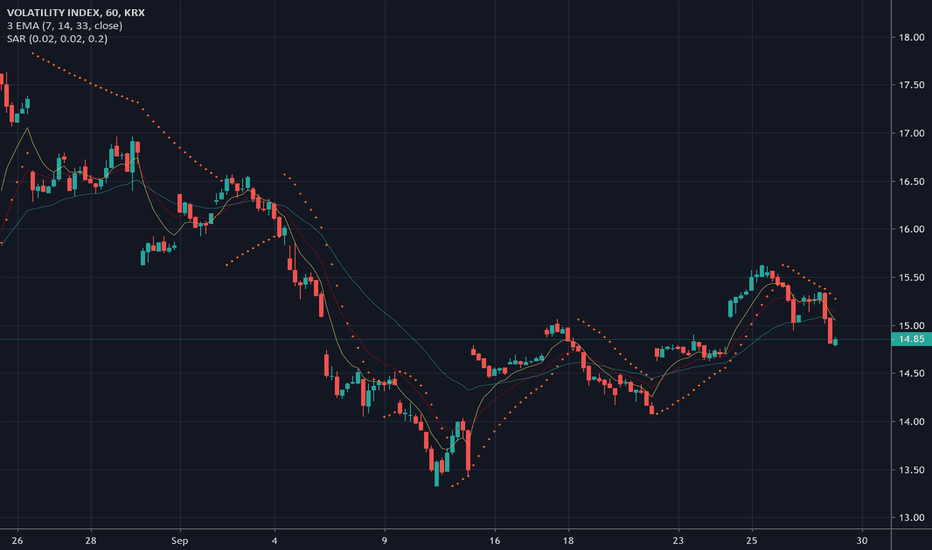
Task: Click the 17.50 price axis label
Action: point(911,85)
